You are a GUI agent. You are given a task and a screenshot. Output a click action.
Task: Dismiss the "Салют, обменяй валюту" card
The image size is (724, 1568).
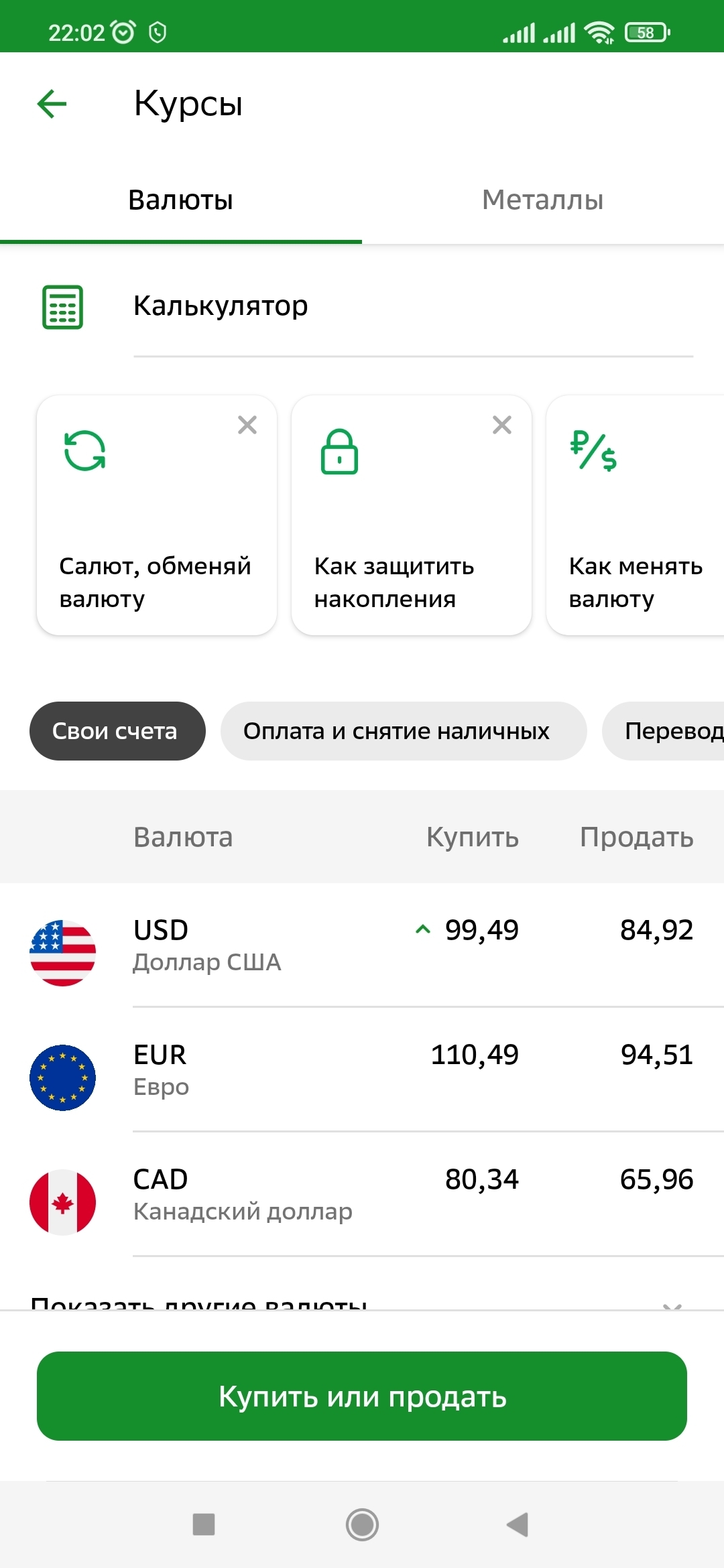(247, 425)
